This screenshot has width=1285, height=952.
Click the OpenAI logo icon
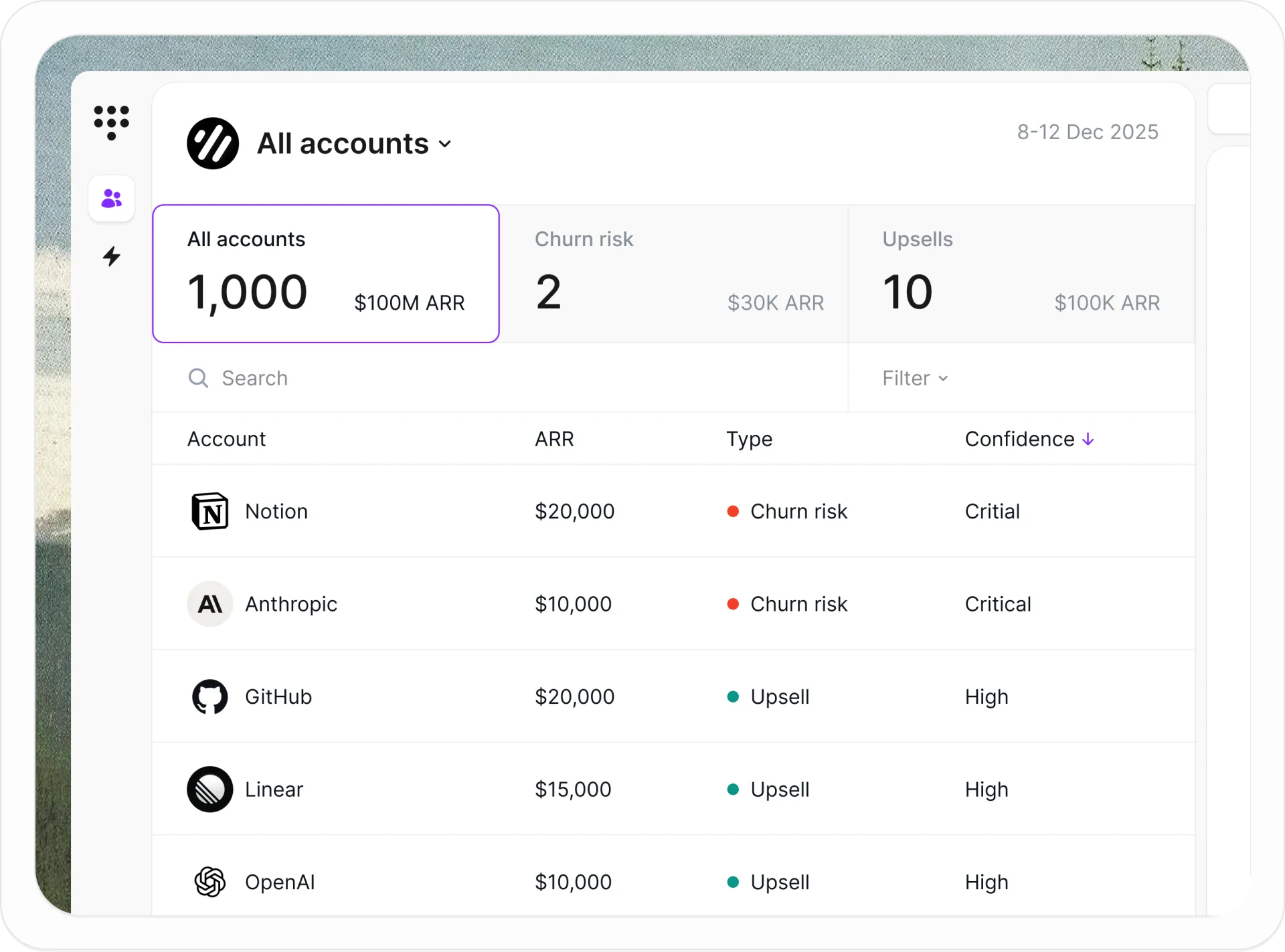pos(209,882)
